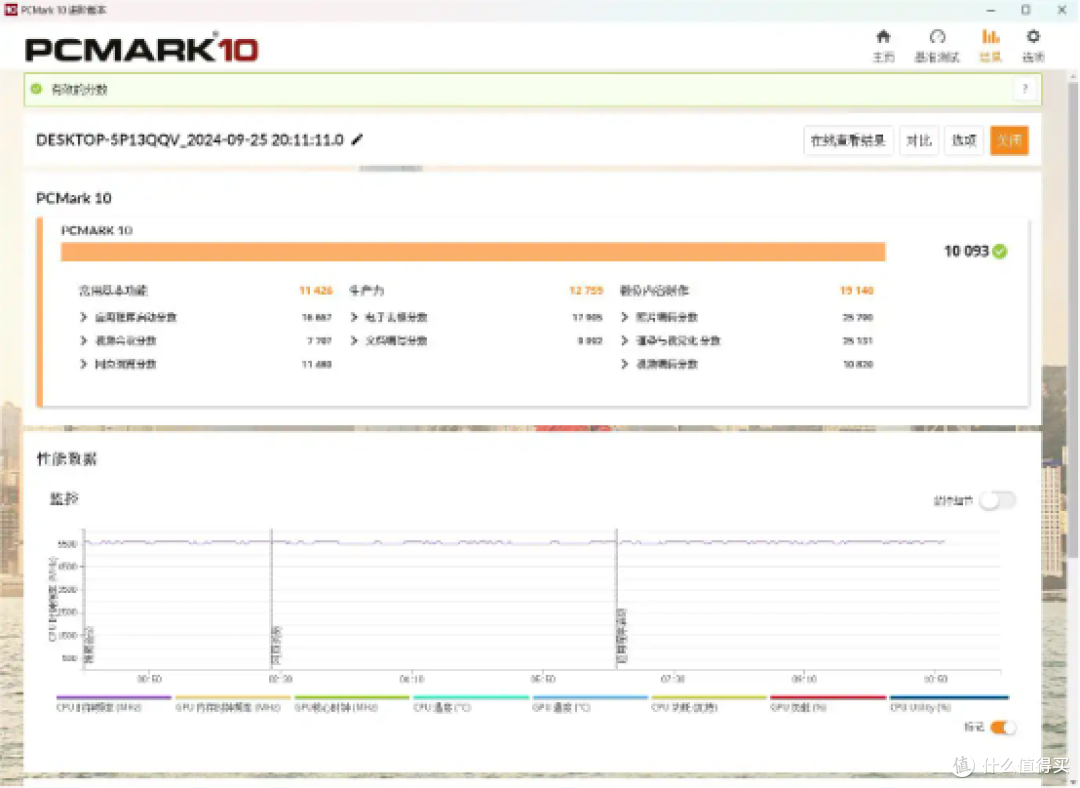Click the PCMark 10 section heading

coord(74,198)
